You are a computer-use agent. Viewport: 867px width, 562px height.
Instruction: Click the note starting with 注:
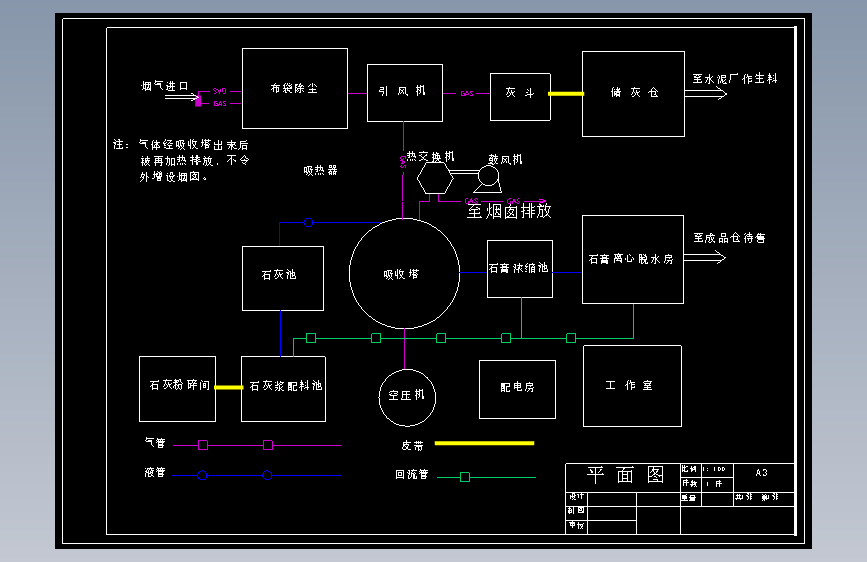181,160
